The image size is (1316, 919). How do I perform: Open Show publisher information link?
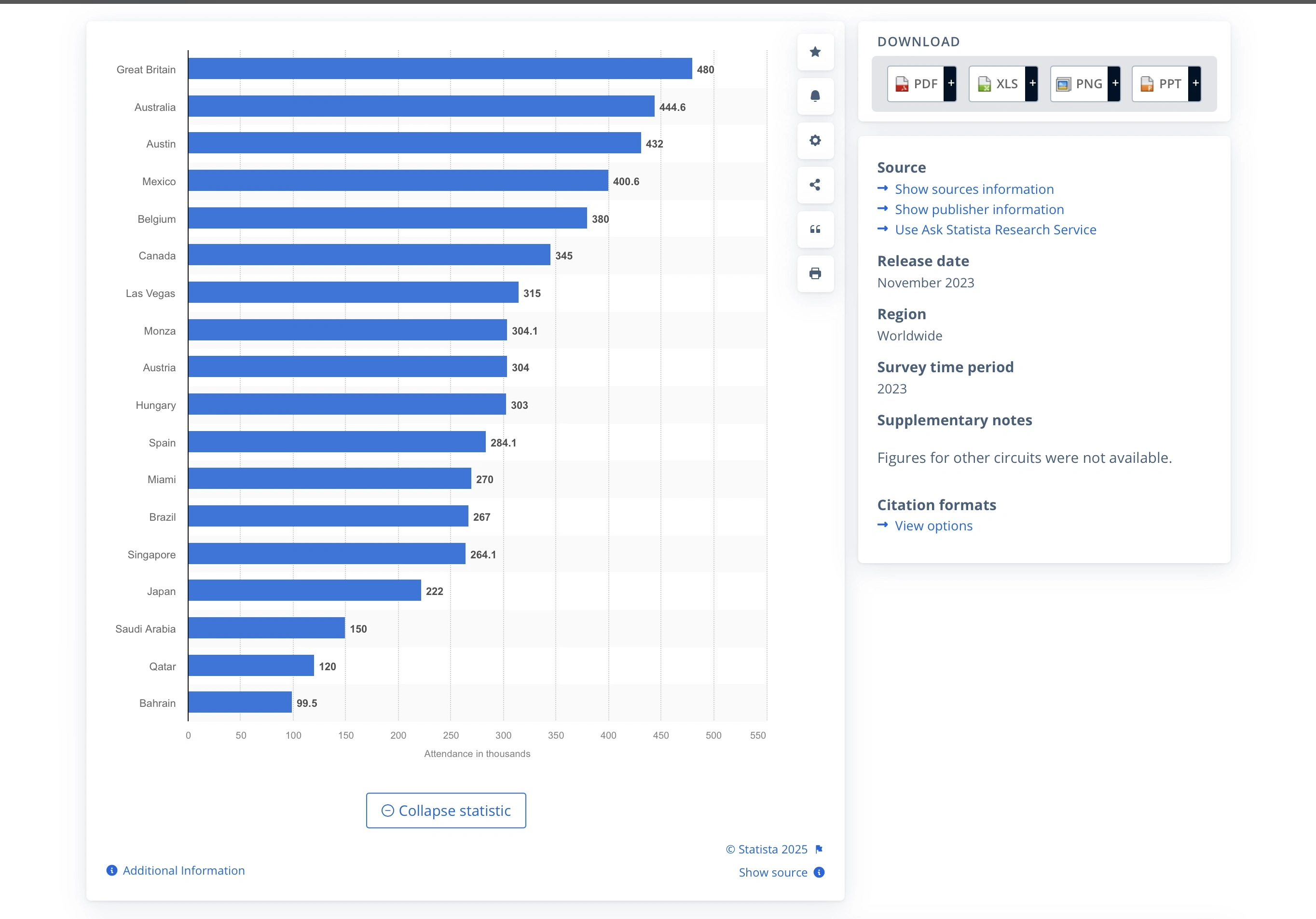[979, 209]
